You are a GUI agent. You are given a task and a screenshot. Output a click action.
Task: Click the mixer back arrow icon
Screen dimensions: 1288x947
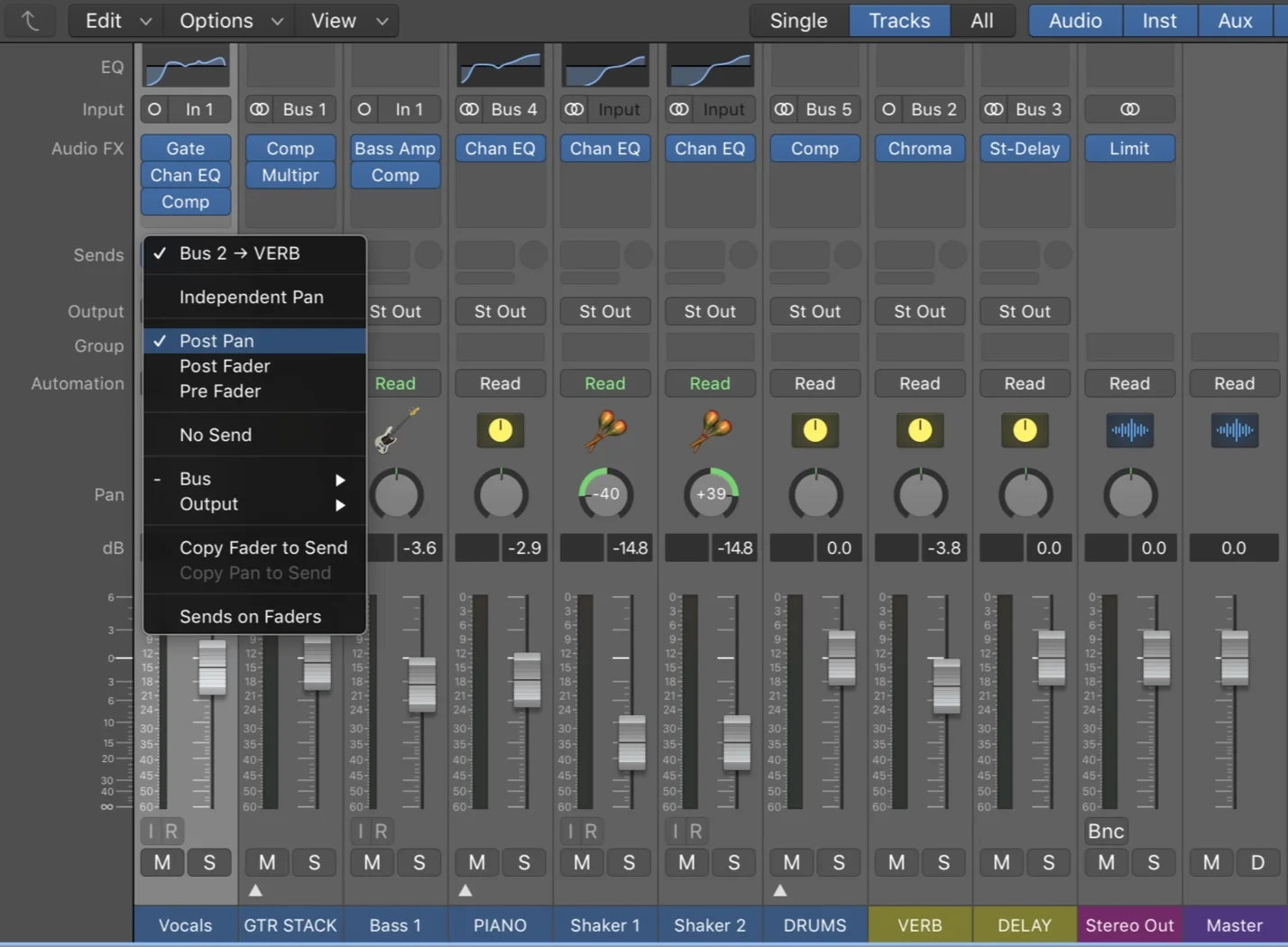(31, 20)
